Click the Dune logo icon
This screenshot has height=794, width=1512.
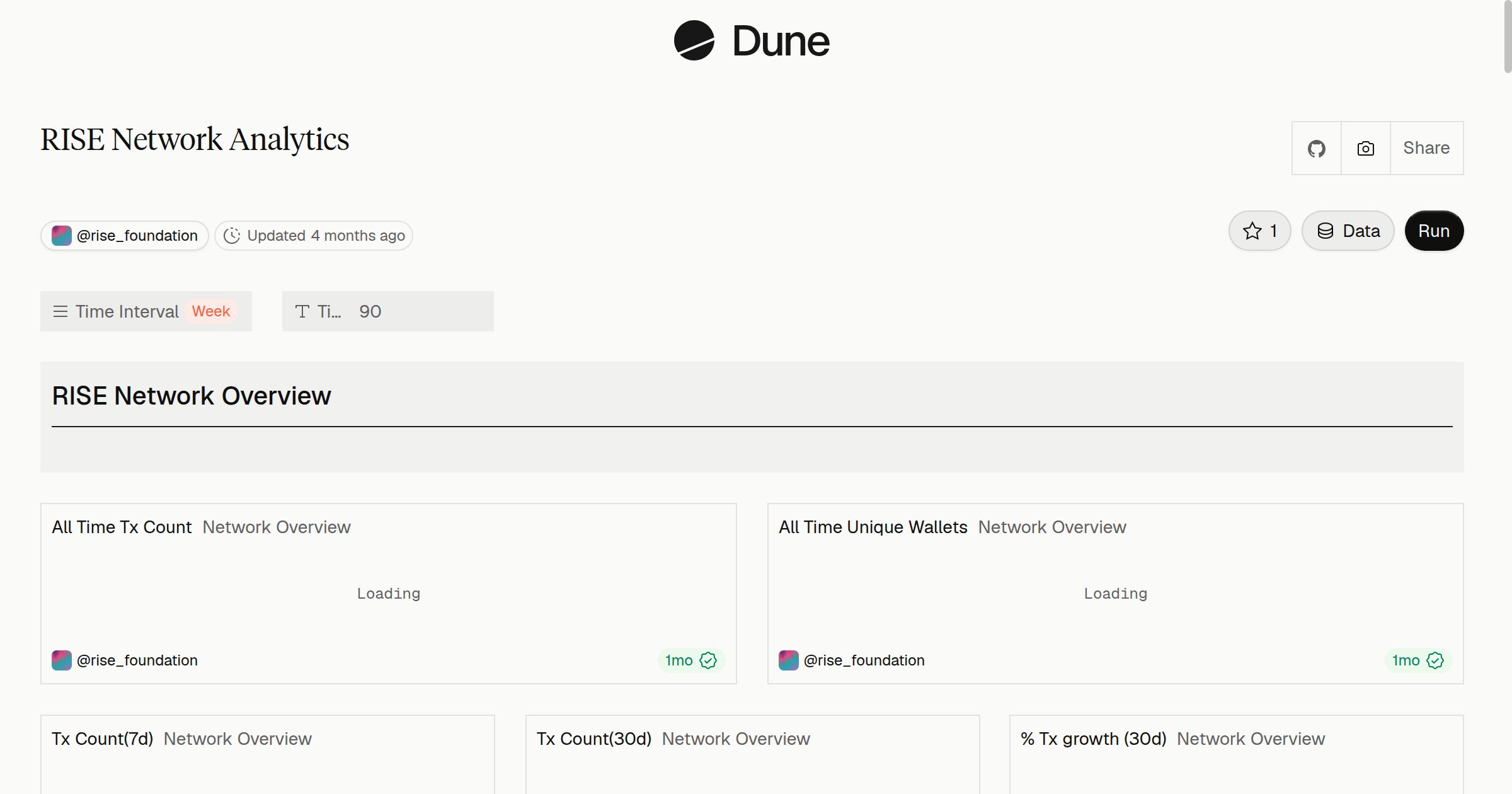click(694, 40)
